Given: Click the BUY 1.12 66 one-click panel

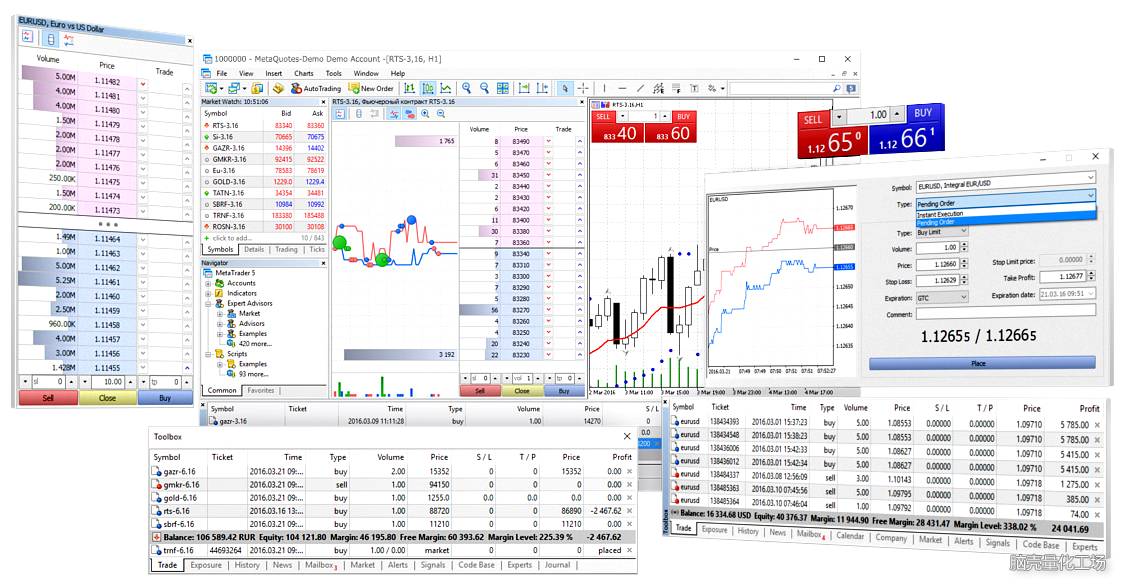Looking at the screenshot, I should 907,129.
